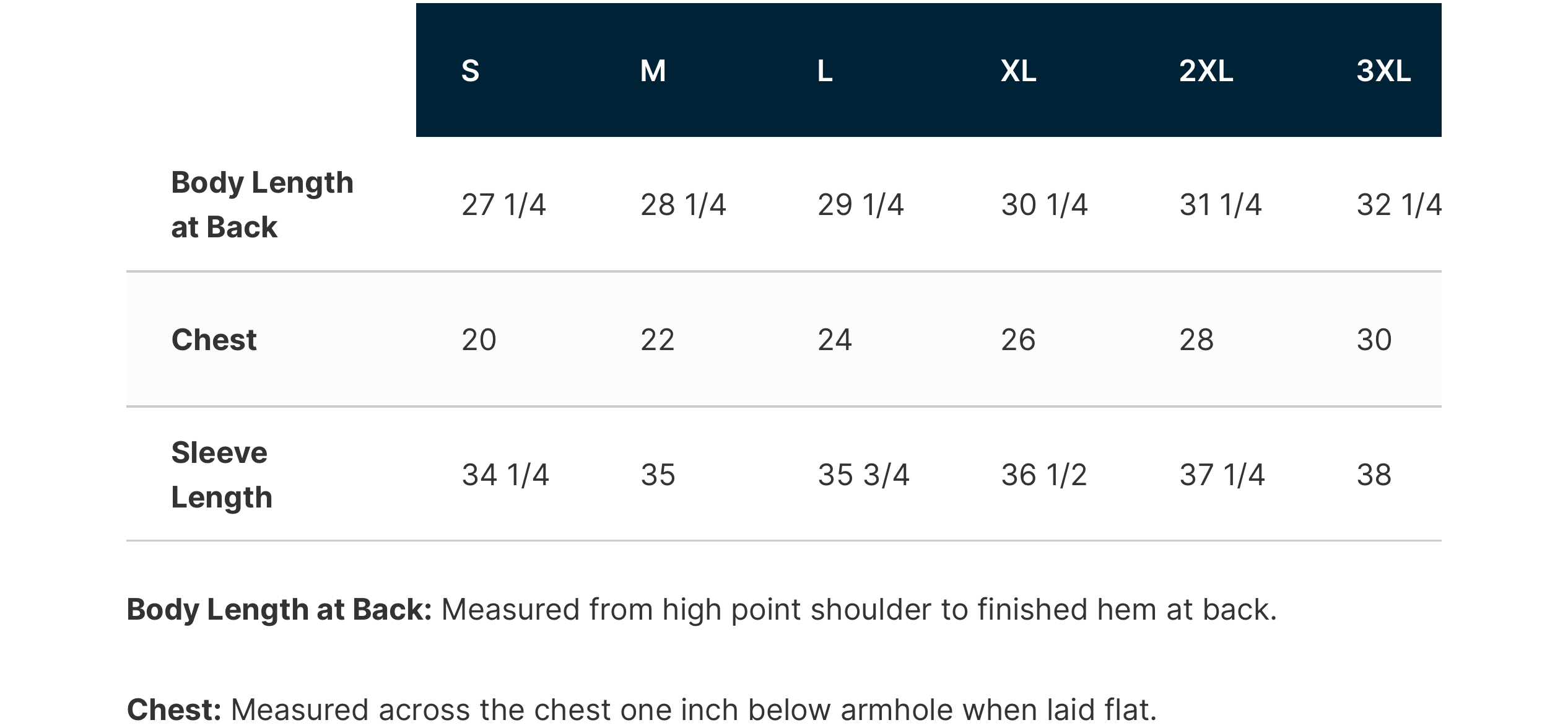Click the L size column header
The width and height of the screenshot is (1568, 725).
tap(825, 71)
